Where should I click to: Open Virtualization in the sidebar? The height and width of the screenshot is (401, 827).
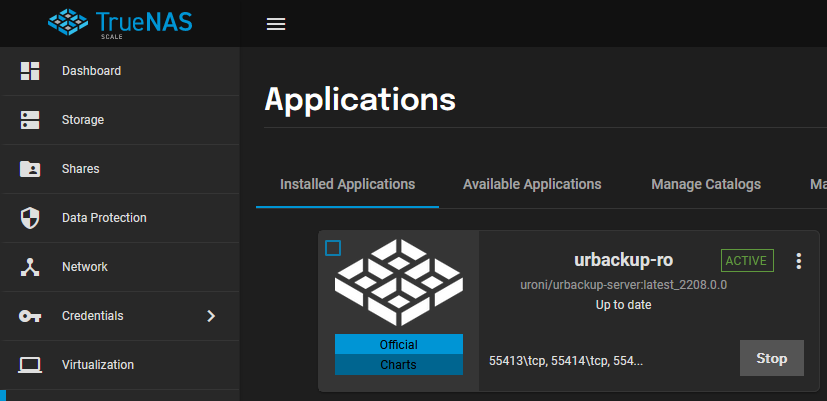click(x=121, y=365)
